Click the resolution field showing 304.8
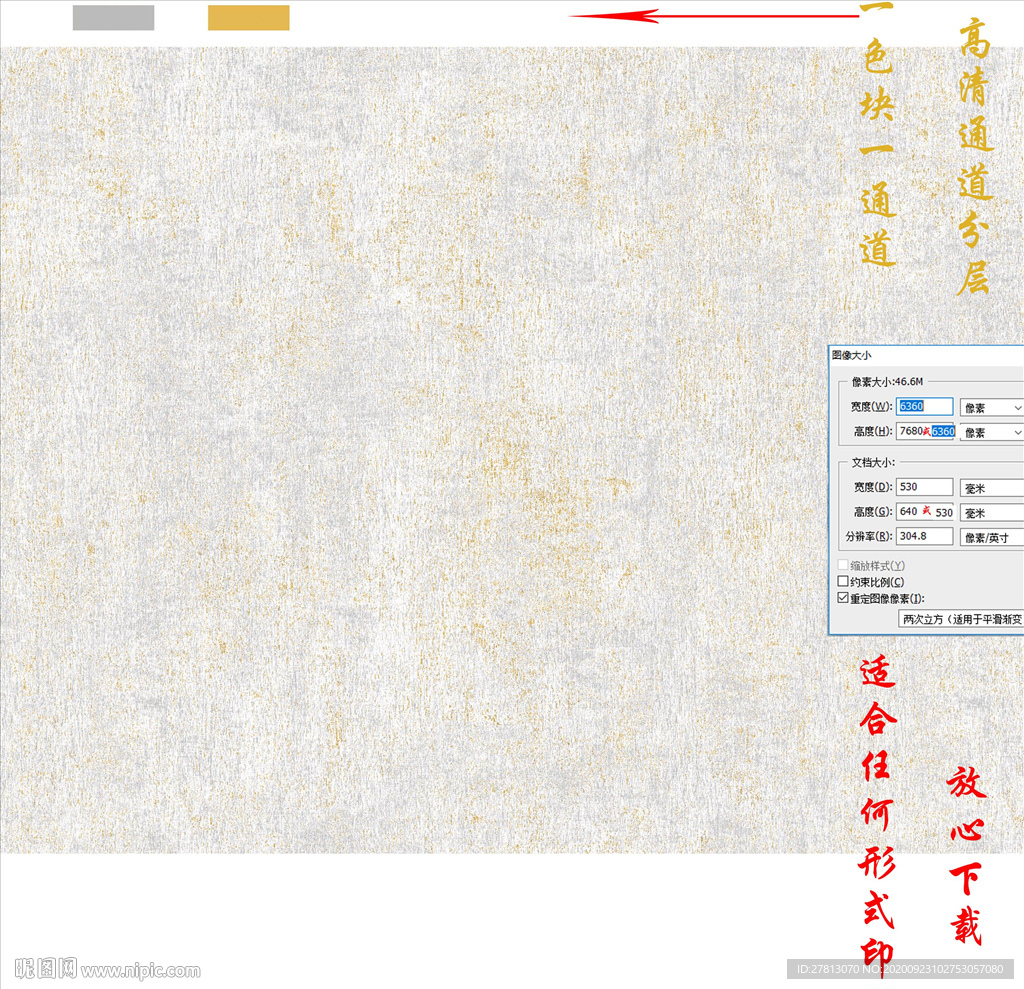 coord(924,536)
